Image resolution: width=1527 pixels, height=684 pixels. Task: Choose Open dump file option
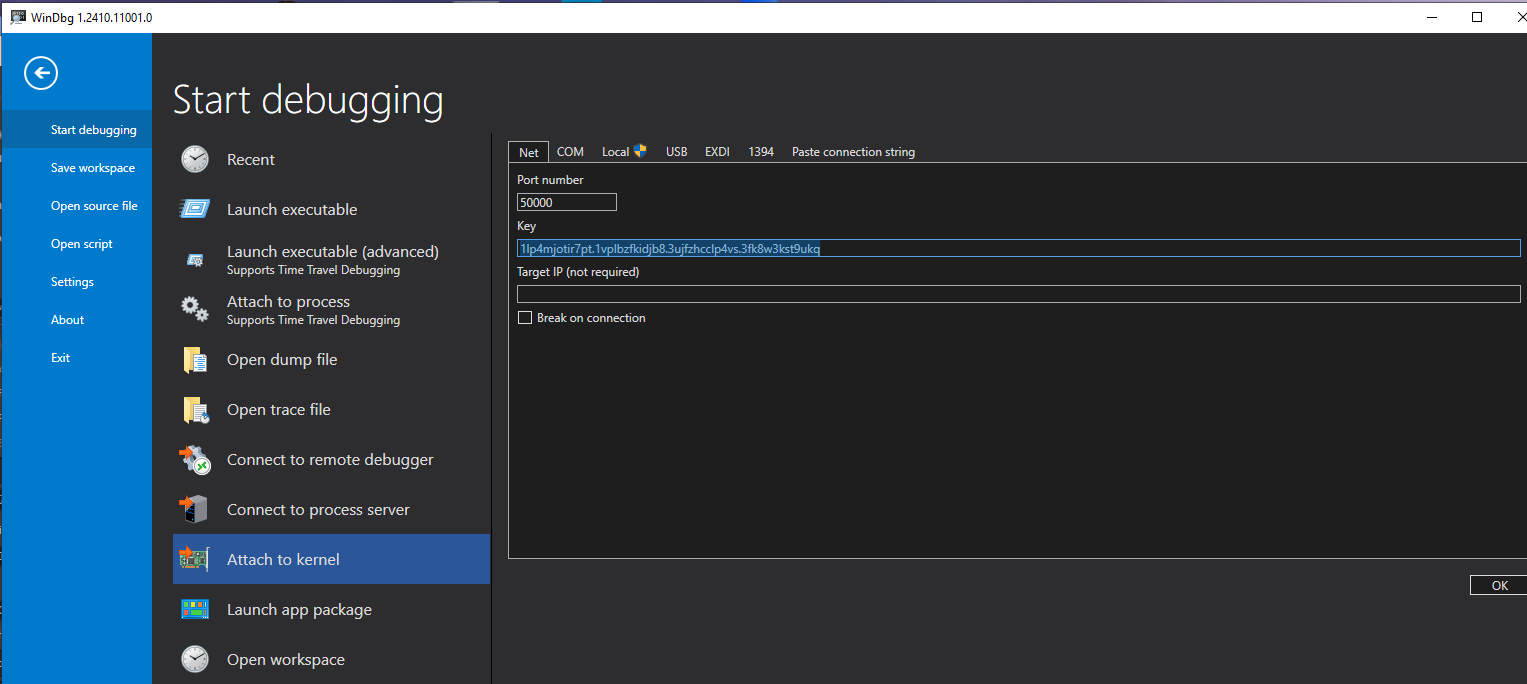pos(331,359)
